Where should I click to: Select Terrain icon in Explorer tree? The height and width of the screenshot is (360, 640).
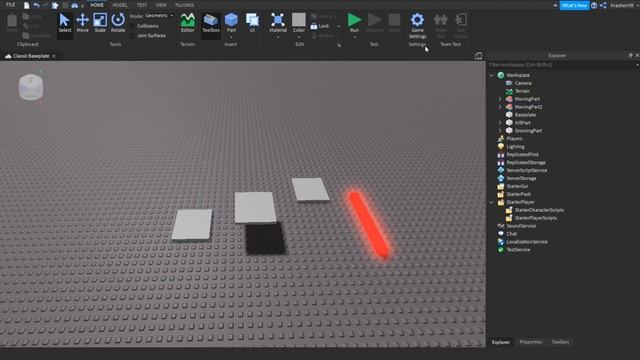[509, 91]
